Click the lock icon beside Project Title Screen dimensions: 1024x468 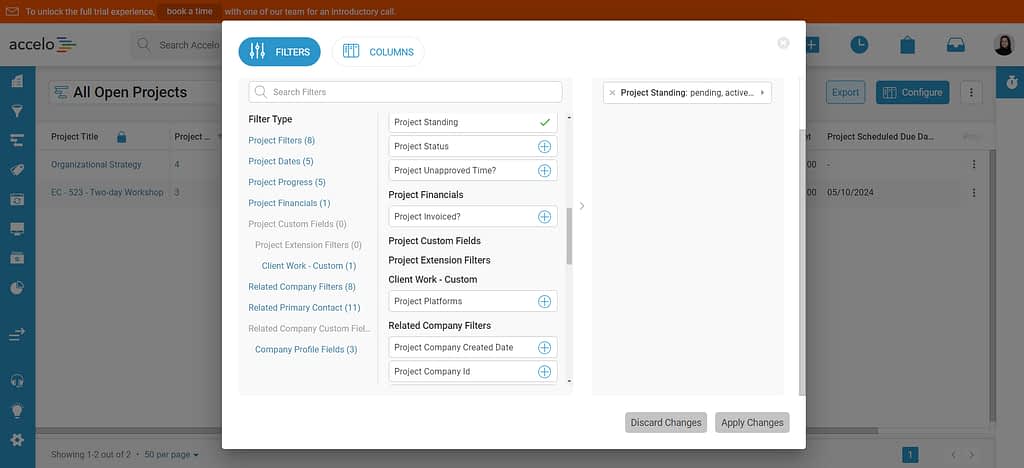tap(121, 137)
